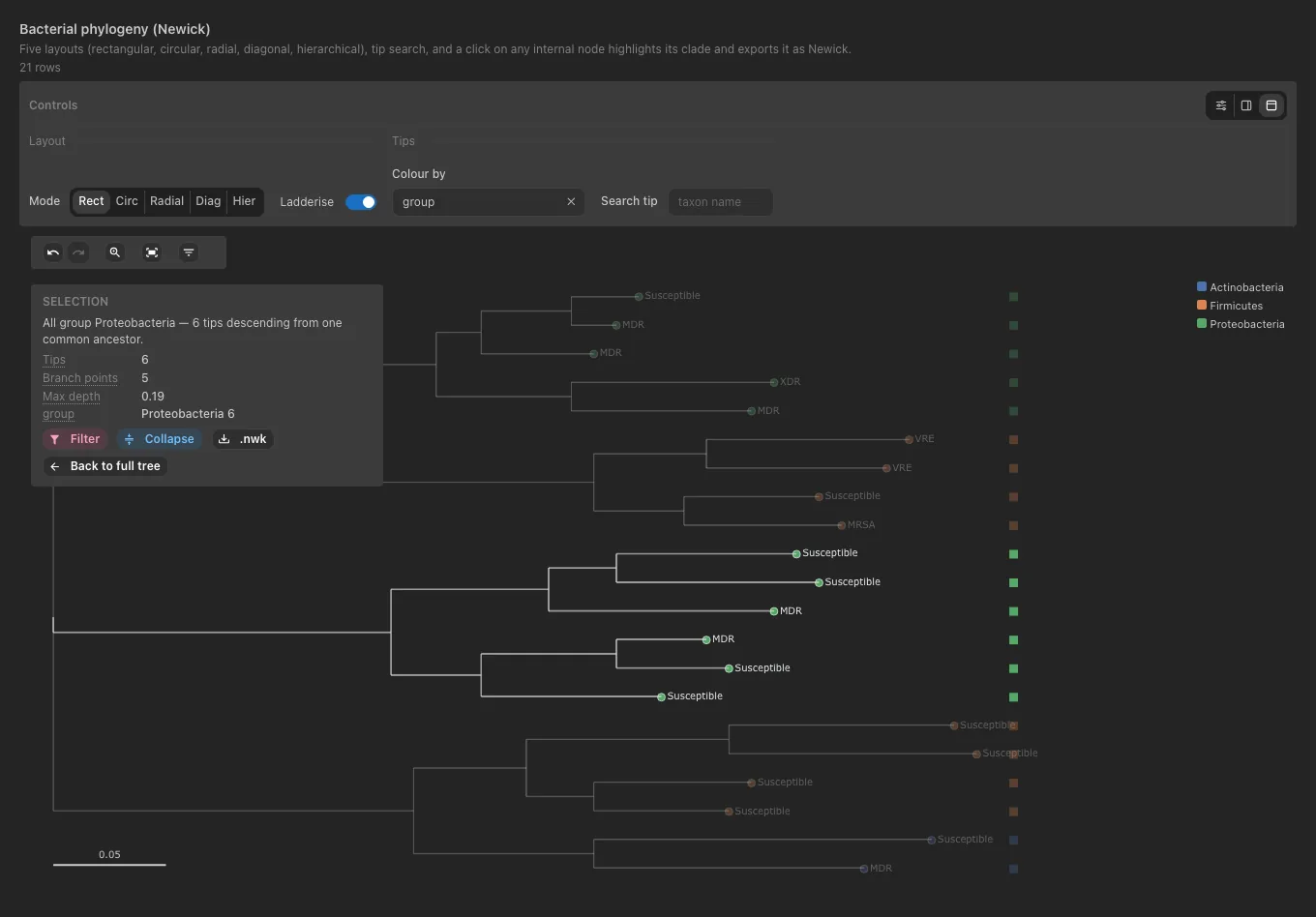Select Circ layout mode
This screenshot has height=917, width=1316.
pos(127,201)
